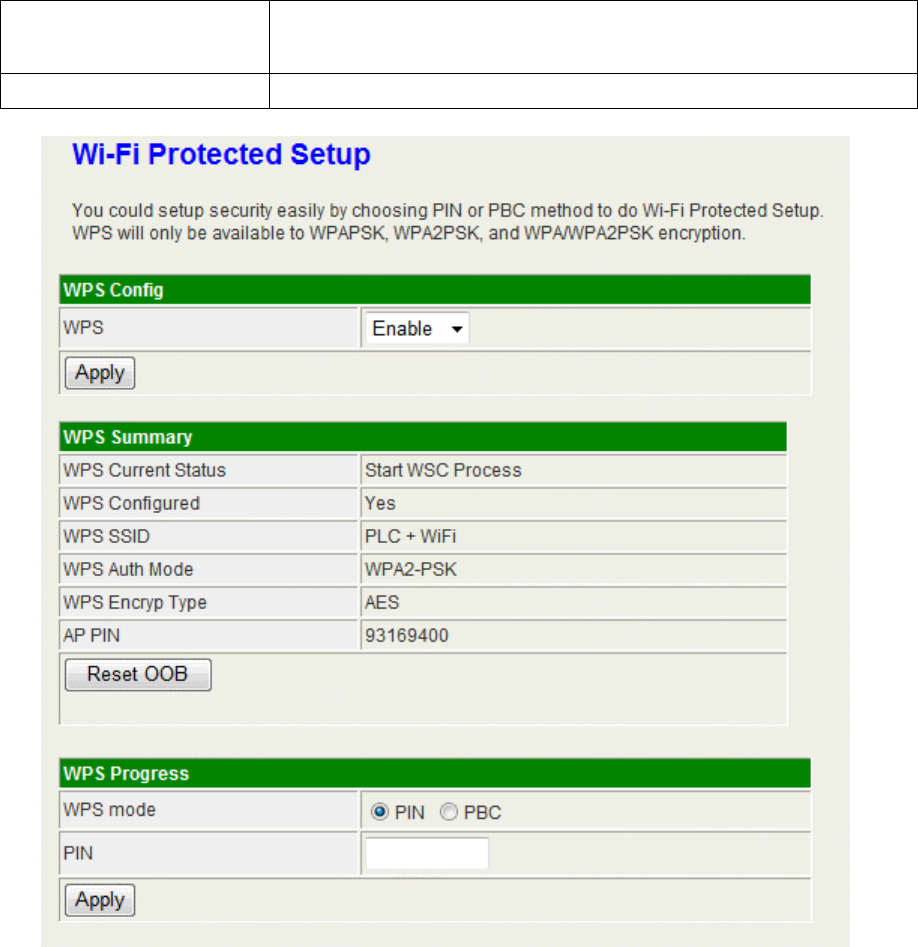Image resolution: width=918 pixels, height=947 pixels.
Task: Click the WPS Config section header
Action: pyautogui.click(x=435, y=290)
